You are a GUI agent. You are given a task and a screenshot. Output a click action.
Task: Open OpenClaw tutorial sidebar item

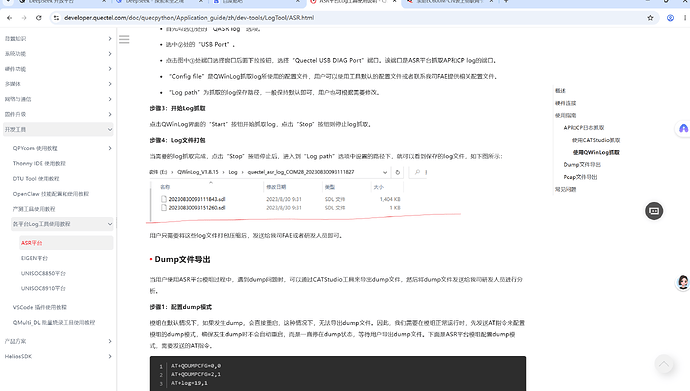(x=51, y=194)
